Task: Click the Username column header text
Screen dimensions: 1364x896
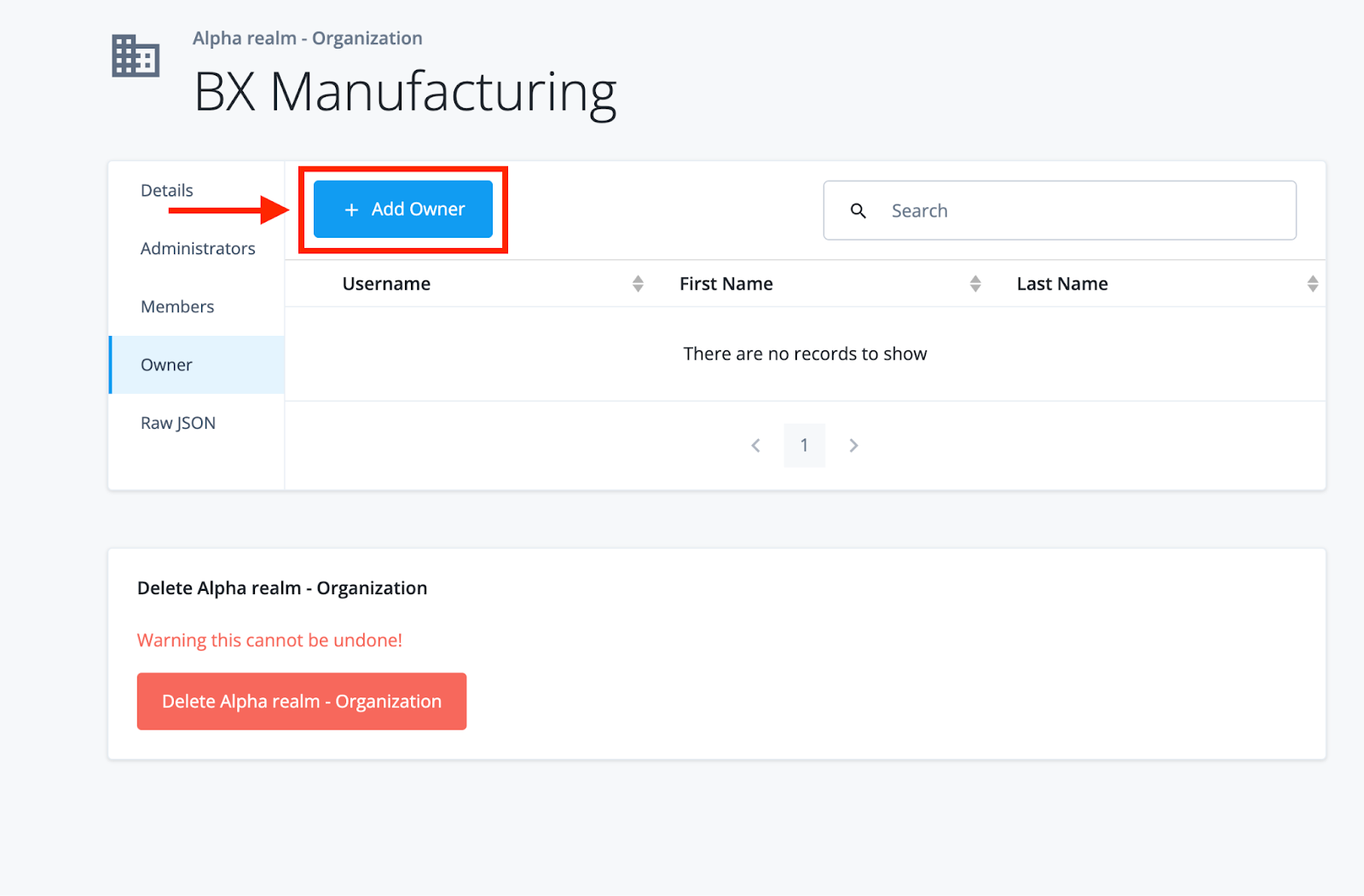Action: 386,284
